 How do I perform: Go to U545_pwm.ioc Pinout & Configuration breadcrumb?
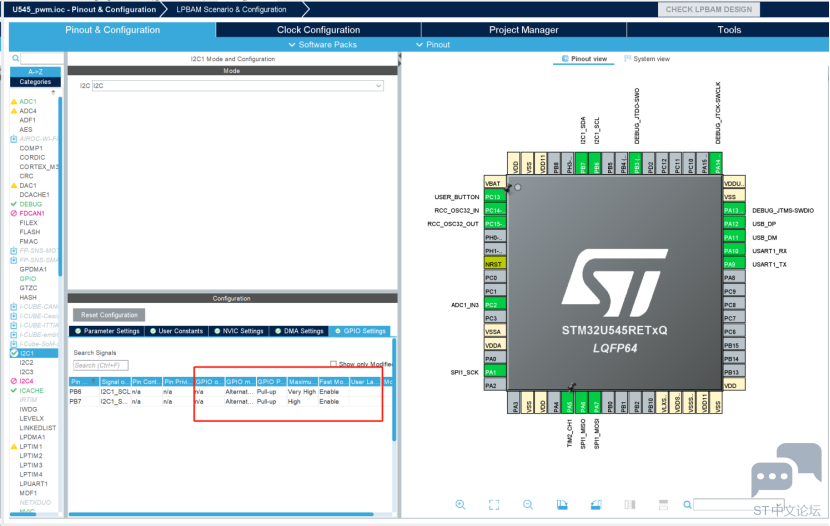click(x=84, y=10)
